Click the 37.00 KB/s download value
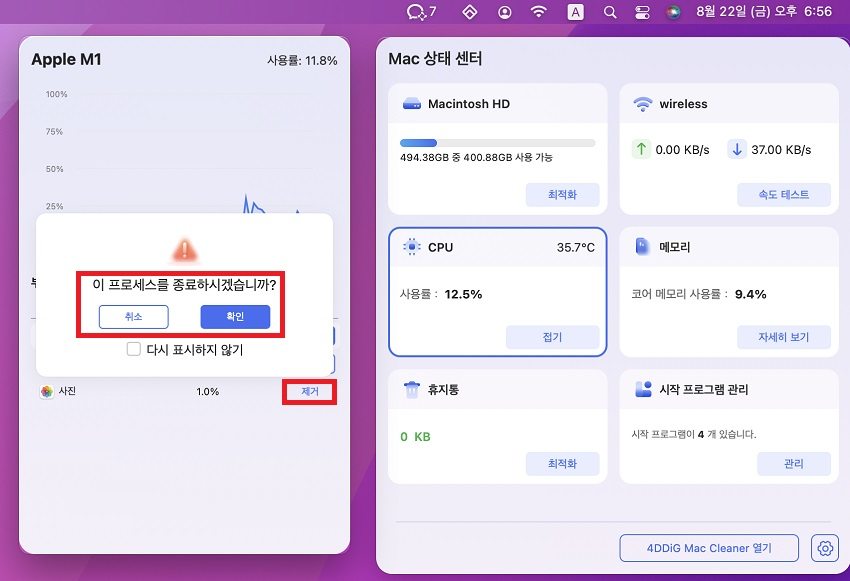 coord(781,150)
